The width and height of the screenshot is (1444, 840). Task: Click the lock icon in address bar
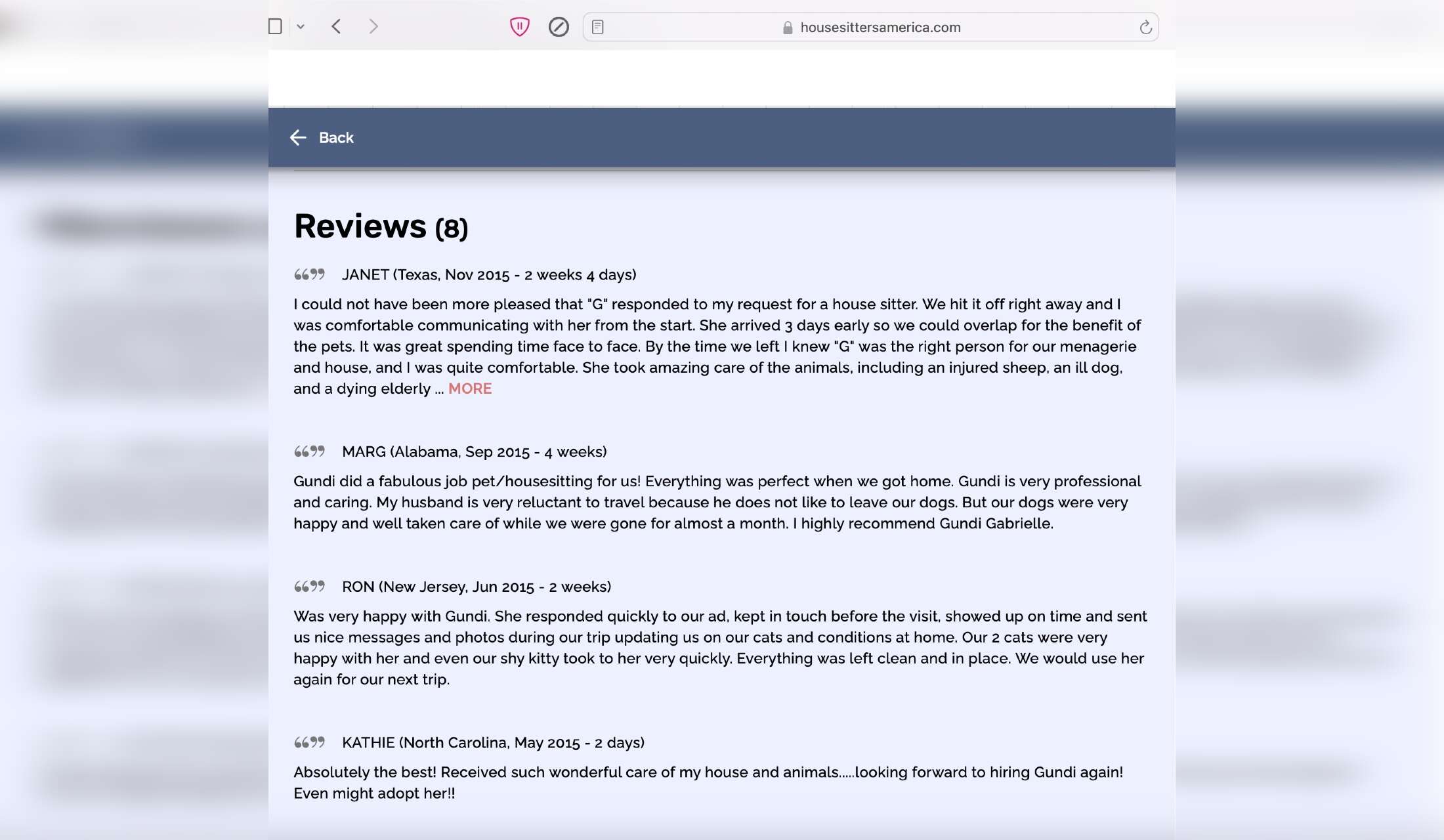coord(788,28)
